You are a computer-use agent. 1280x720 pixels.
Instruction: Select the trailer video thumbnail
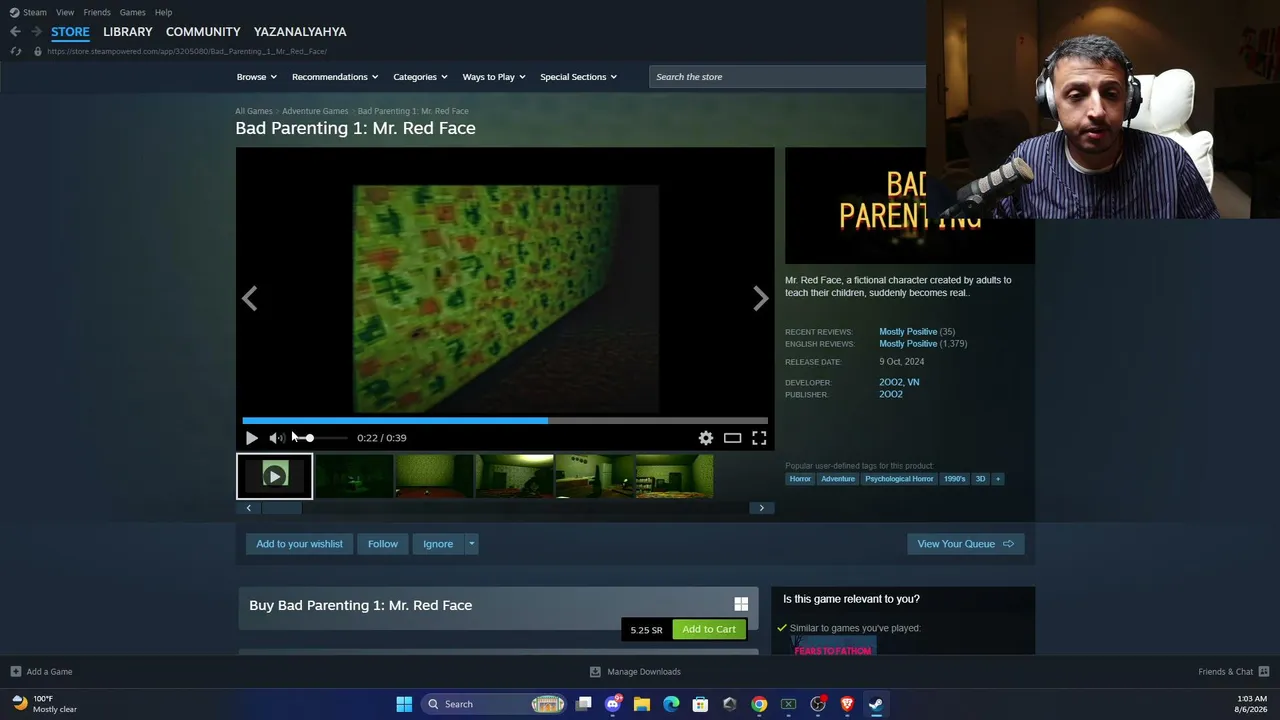tap(274, 476)
